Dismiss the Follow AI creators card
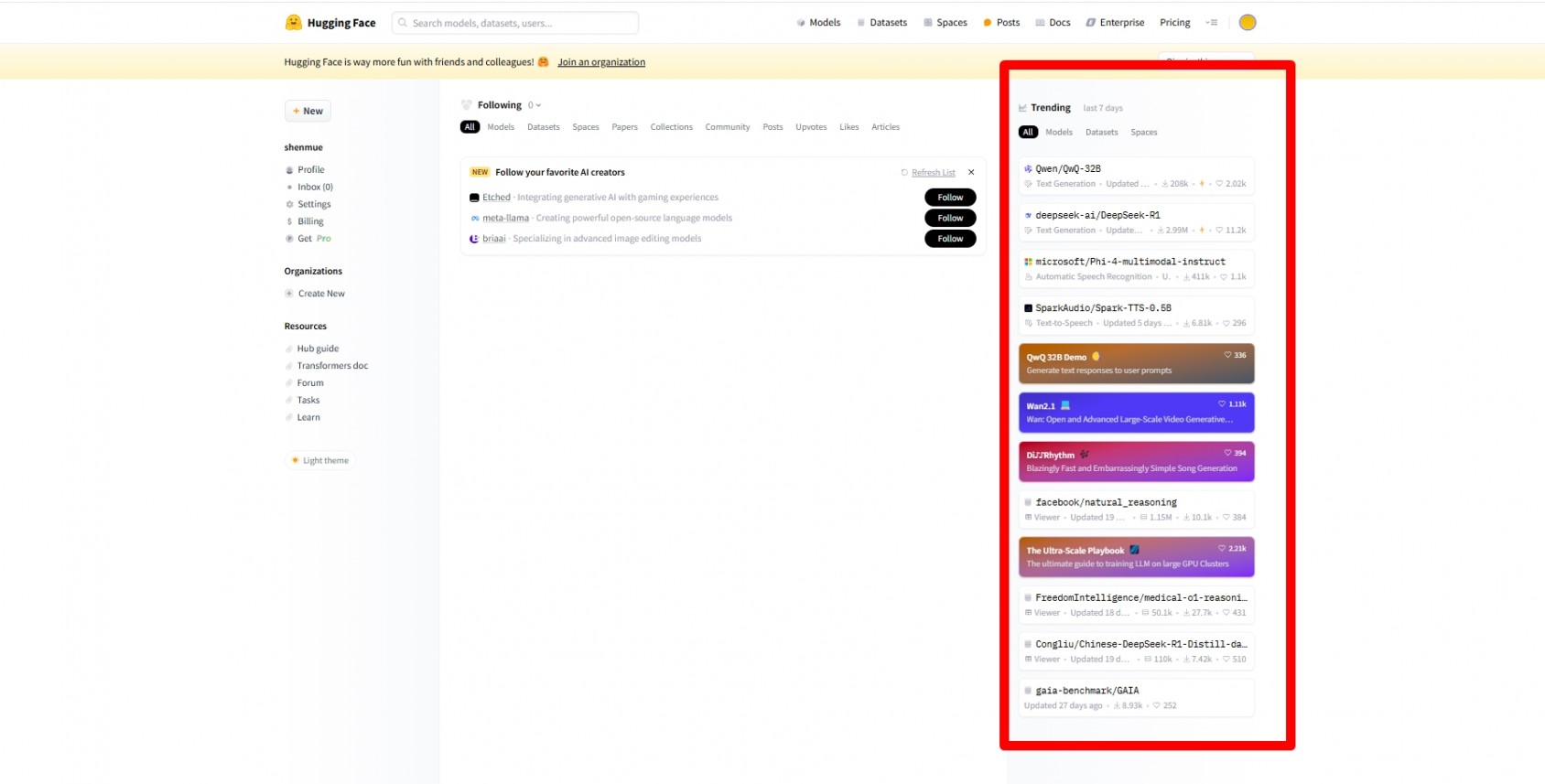The image size is (1545, 784). tap(971, 172)
